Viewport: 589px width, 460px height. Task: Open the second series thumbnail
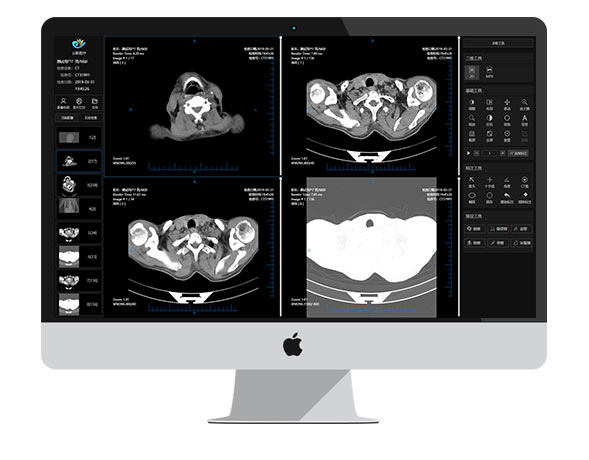[79, 161]
